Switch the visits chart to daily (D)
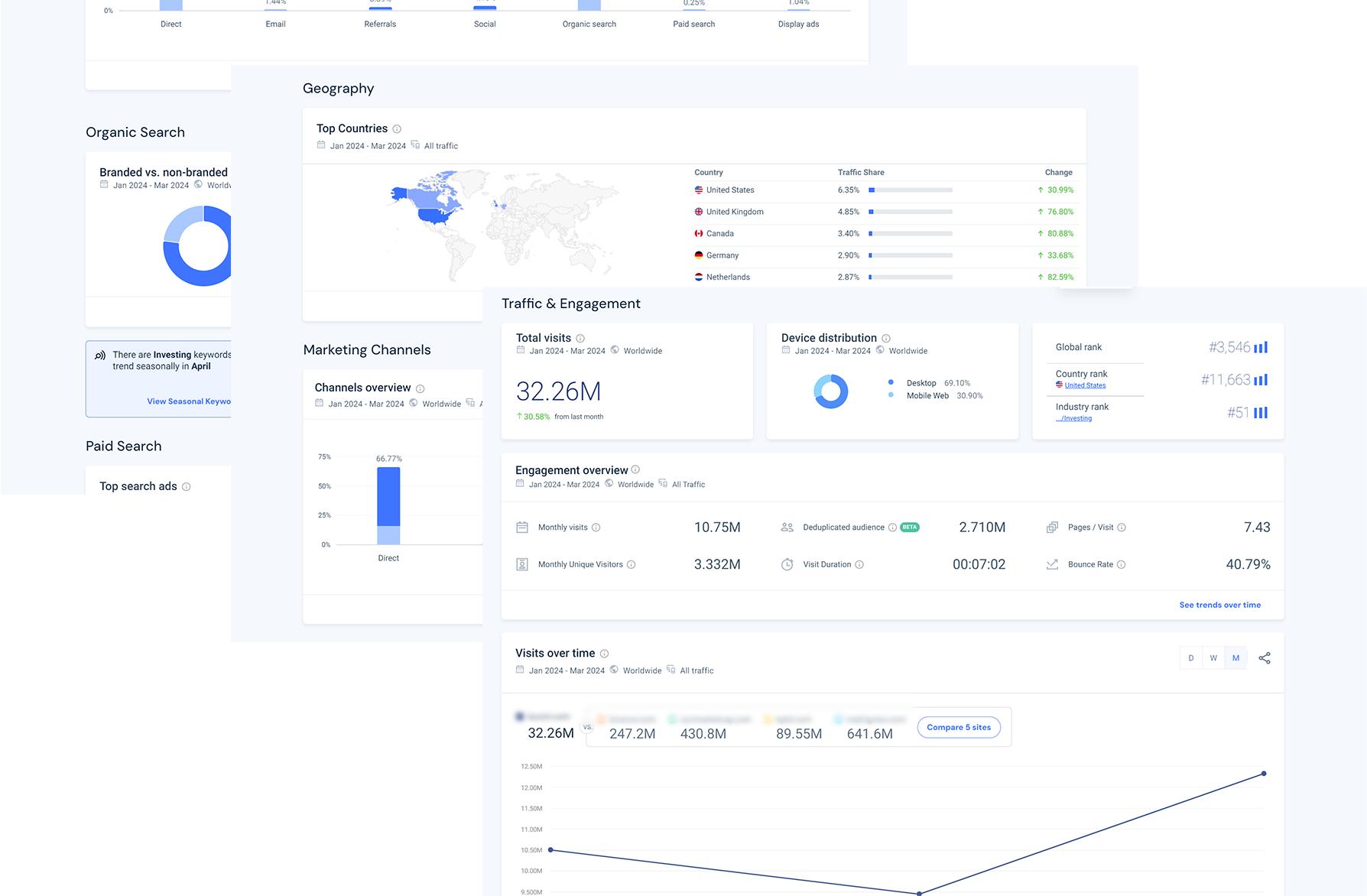This screenshot has width=1367, height=896. tap(1190, 657)
